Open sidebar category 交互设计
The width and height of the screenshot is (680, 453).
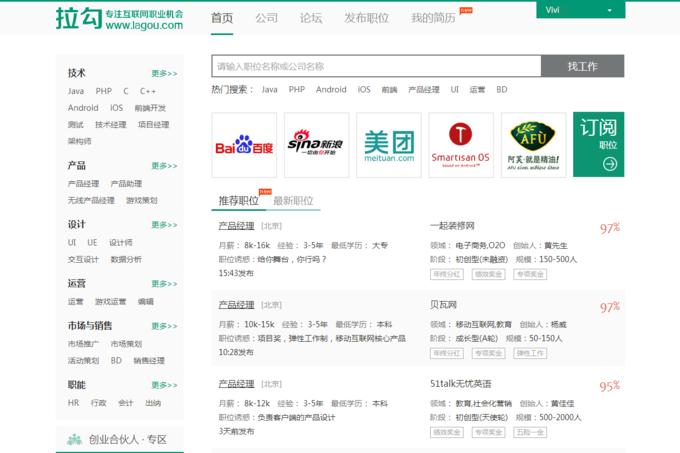click(x=83, y=259)
